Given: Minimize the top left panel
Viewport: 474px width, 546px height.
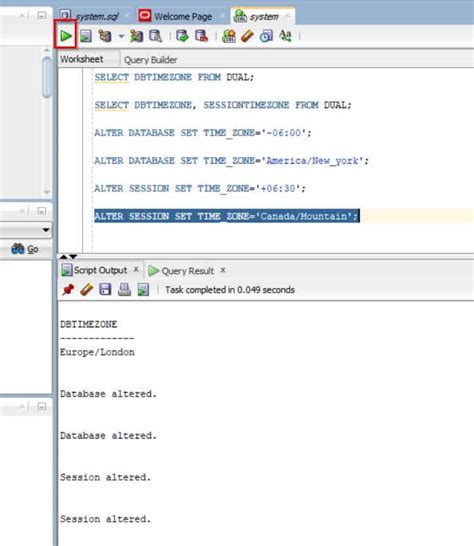Looking at the screenshot, I should click(x=41, y=15).
